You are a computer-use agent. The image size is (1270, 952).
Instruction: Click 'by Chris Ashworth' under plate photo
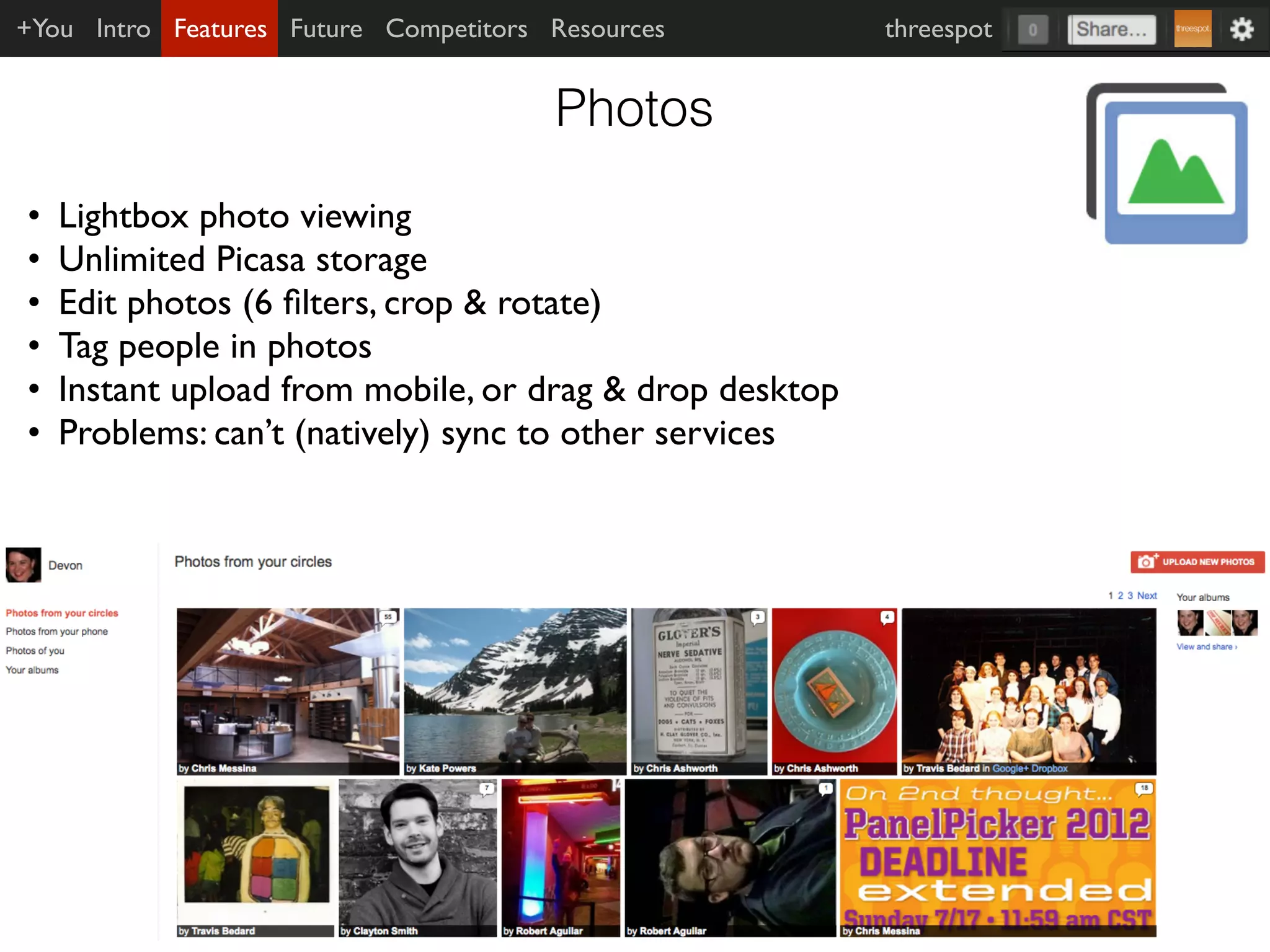(816, 769)
